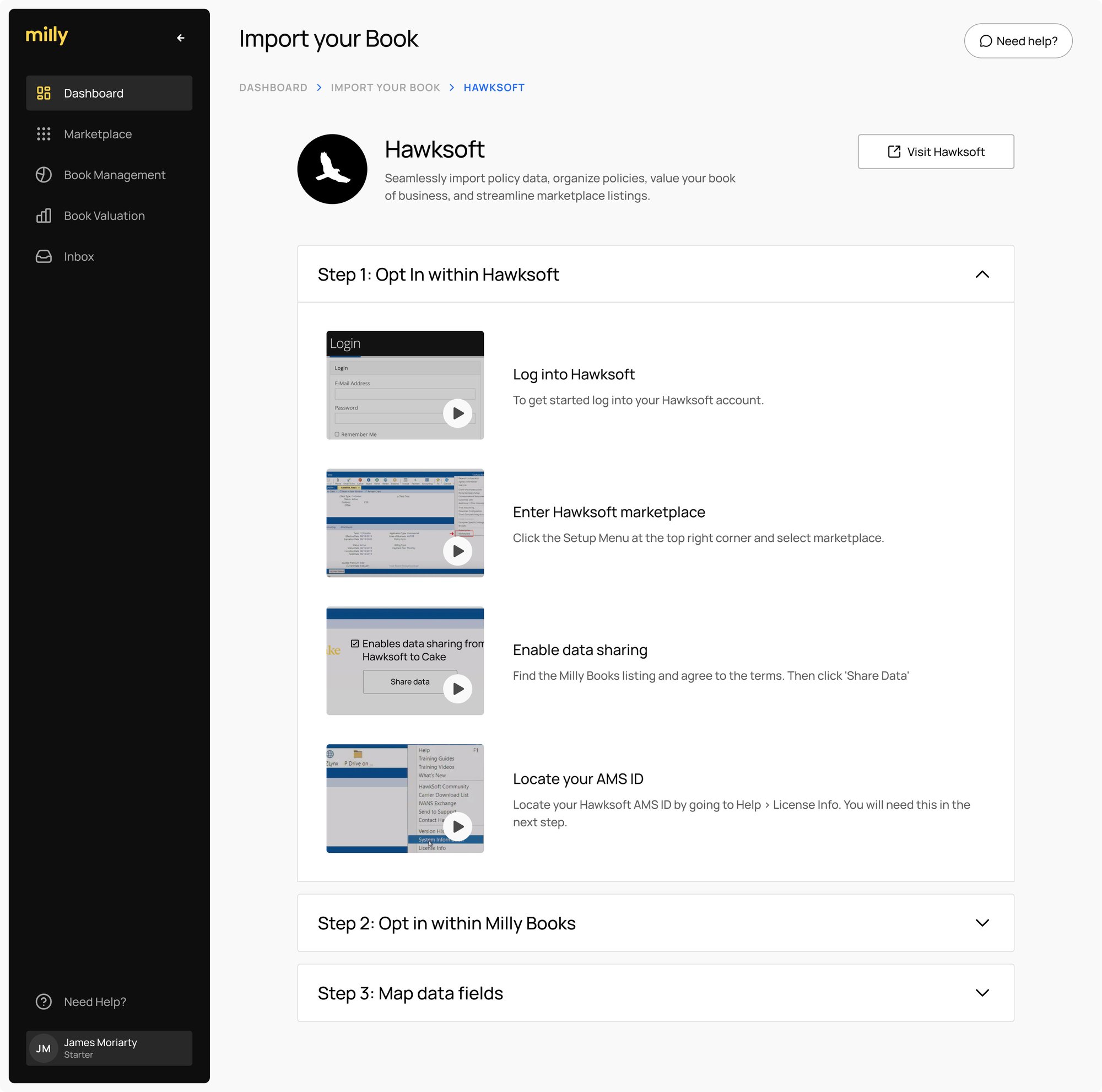Click the Need Help question mark icon
The height and width of the screenshot is (1092, 1102).
pyautogui.click(x=44, y=1002)
